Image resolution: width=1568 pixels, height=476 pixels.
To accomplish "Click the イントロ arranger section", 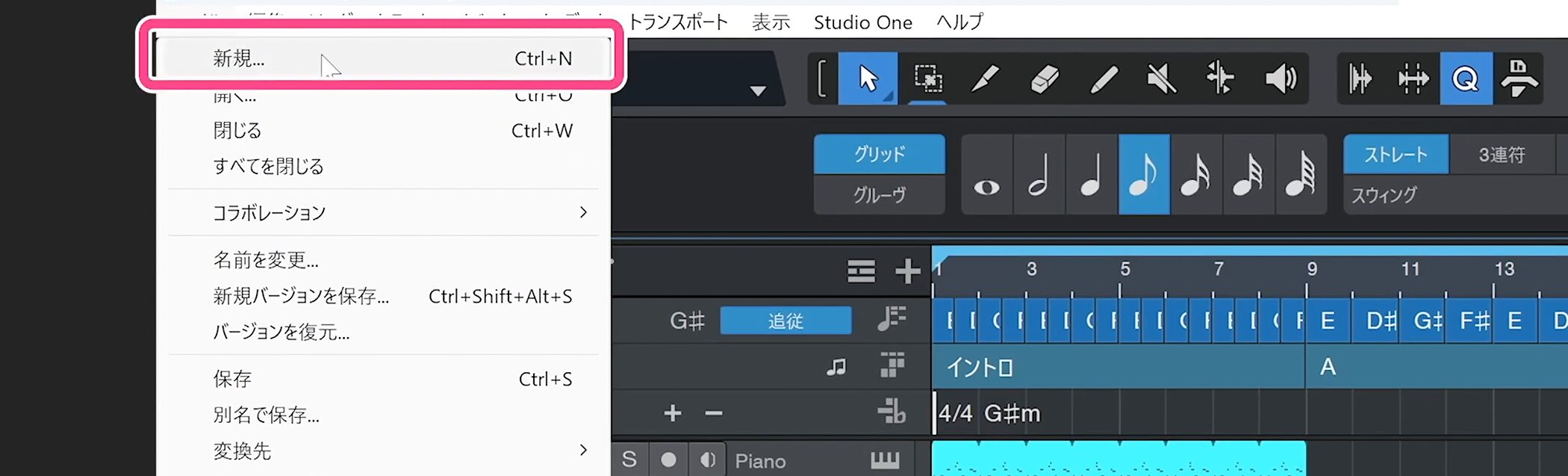I will click(x=1118, y=367).
